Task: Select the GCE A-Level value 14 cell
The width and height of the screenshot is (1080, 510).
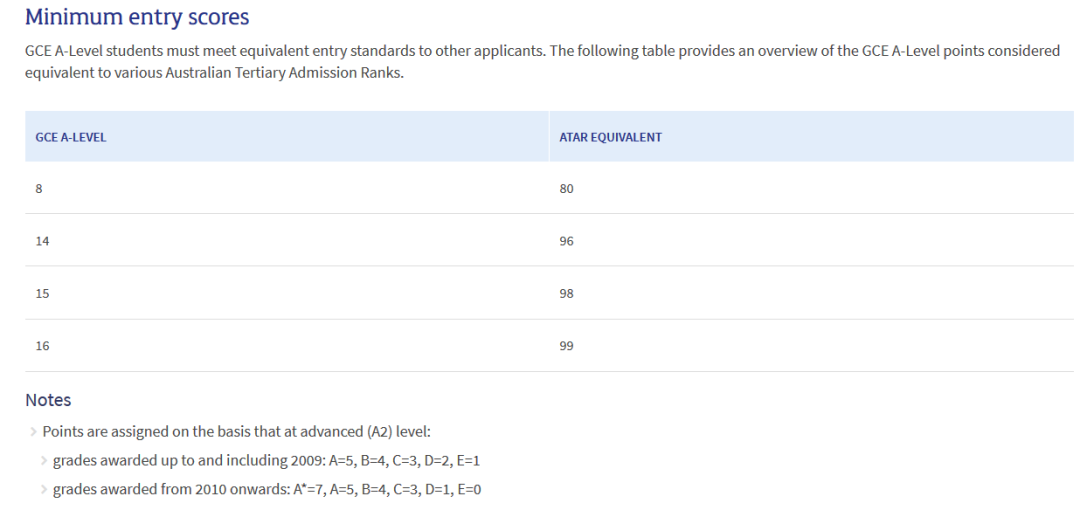Action: [x=42, y=241]
